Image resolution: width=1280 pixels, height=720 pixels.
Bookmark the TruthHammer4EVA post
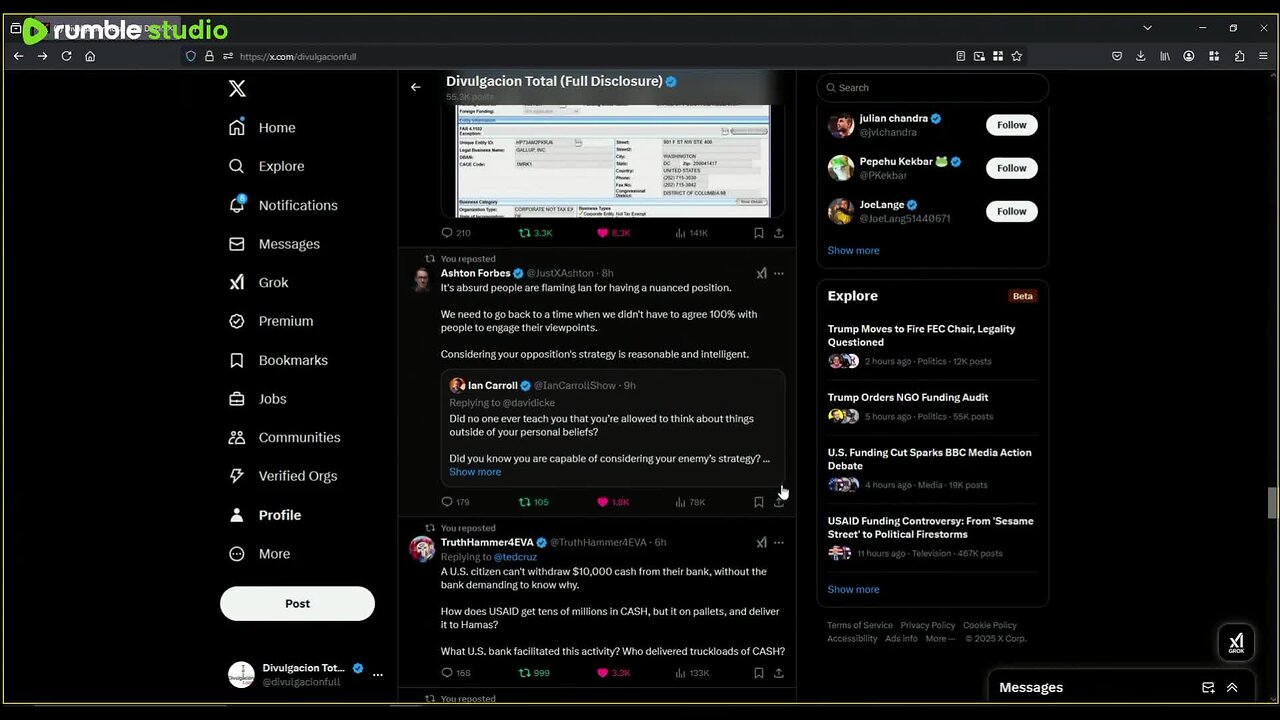click(x=759, y=673)
